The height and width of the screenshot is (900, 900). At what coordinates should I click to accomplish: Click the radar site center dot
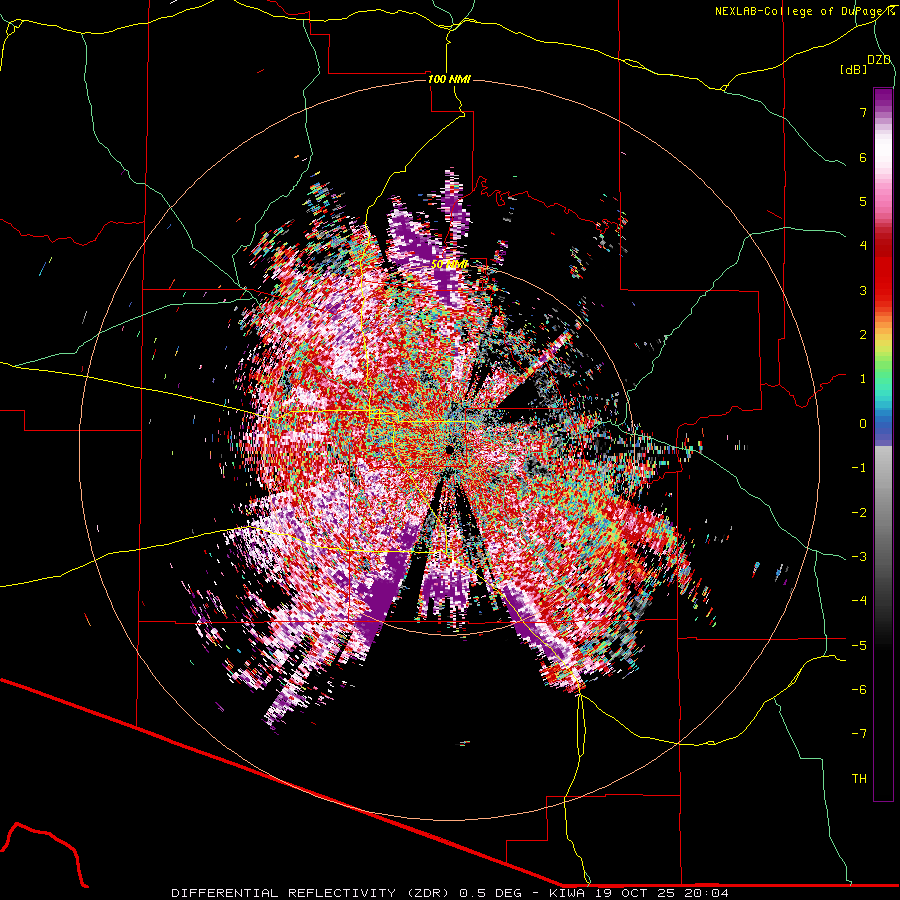pyautogui.click(x=449, y=449)
